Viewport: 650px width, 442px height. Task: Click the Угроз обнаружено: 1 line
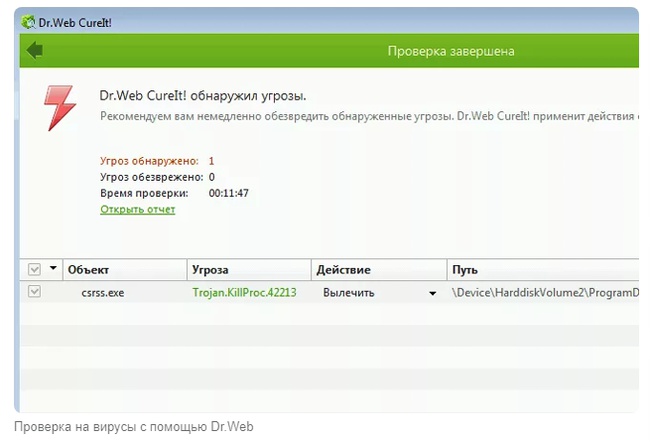[x=157, y=161]
